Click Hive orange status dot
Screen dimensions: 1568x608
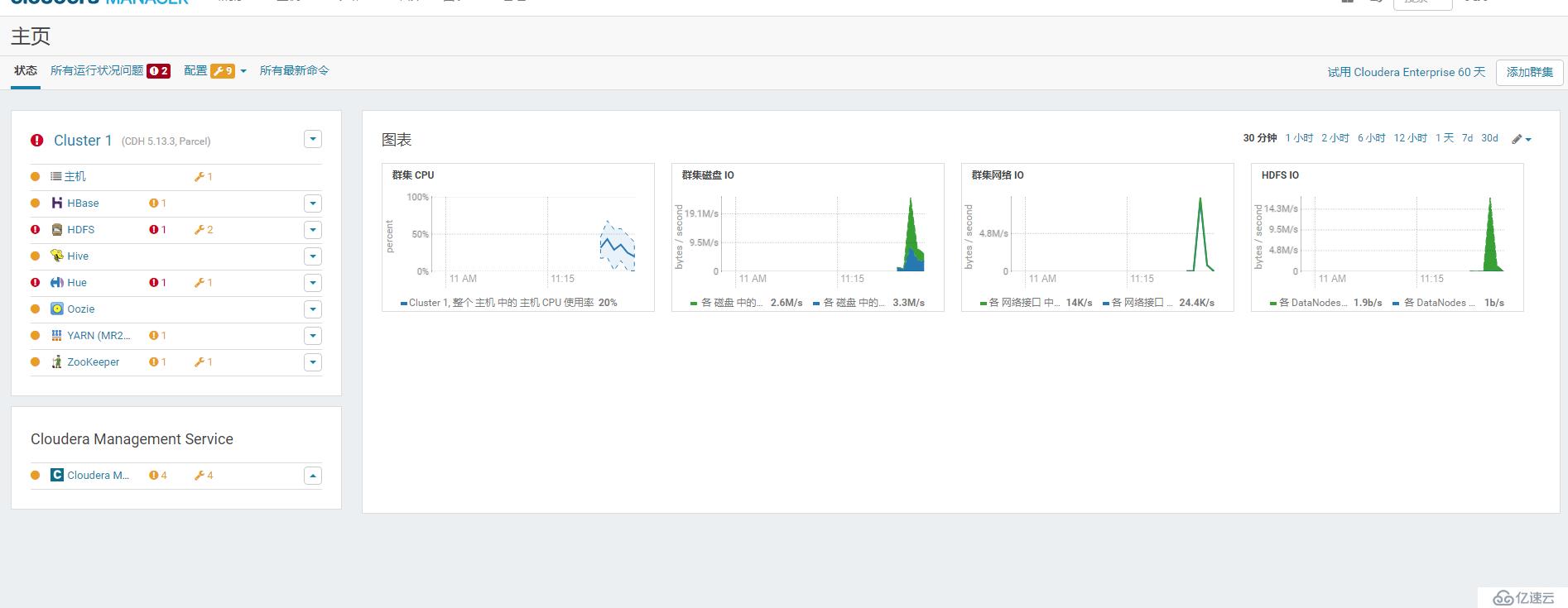pyautogui.click(x=36, y=256)
